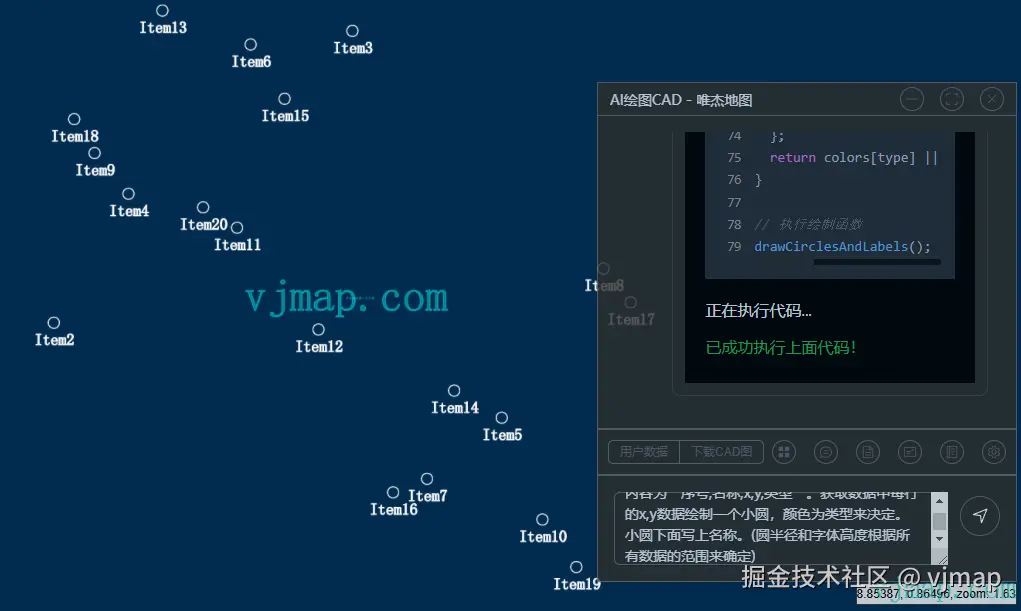
Task: Close the AI绘图CAD panel
Action: click(992, 100)
